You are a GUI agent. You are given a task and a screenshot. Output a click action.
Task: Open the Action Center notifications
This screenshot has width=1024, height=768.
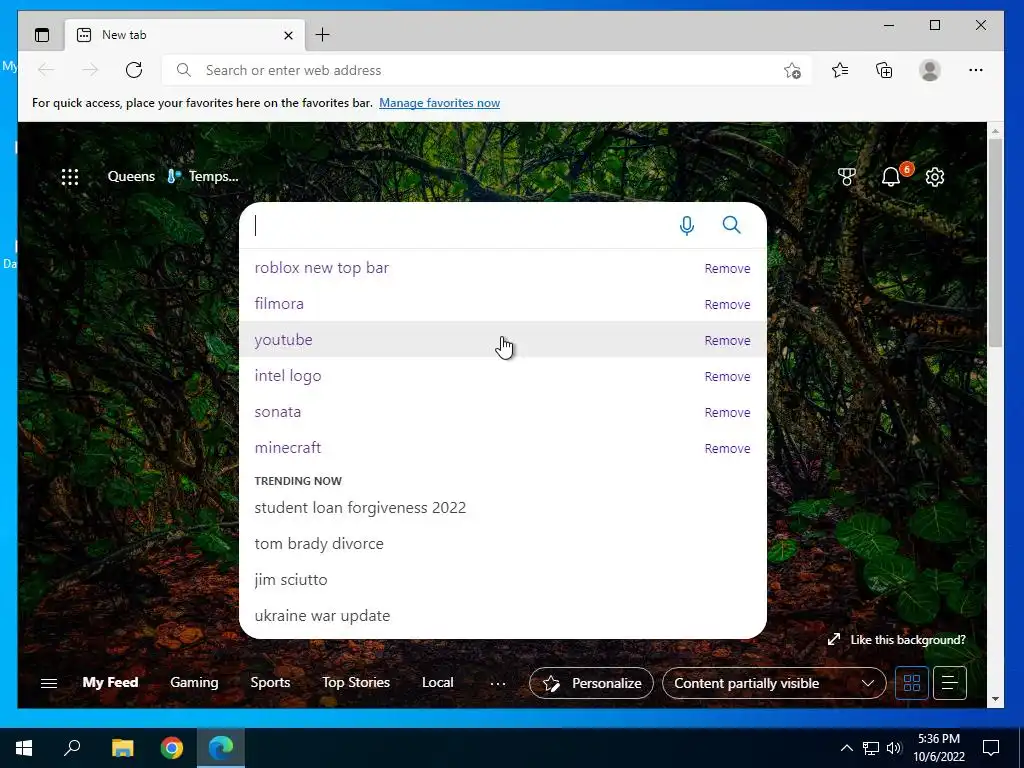click(991, 748)
